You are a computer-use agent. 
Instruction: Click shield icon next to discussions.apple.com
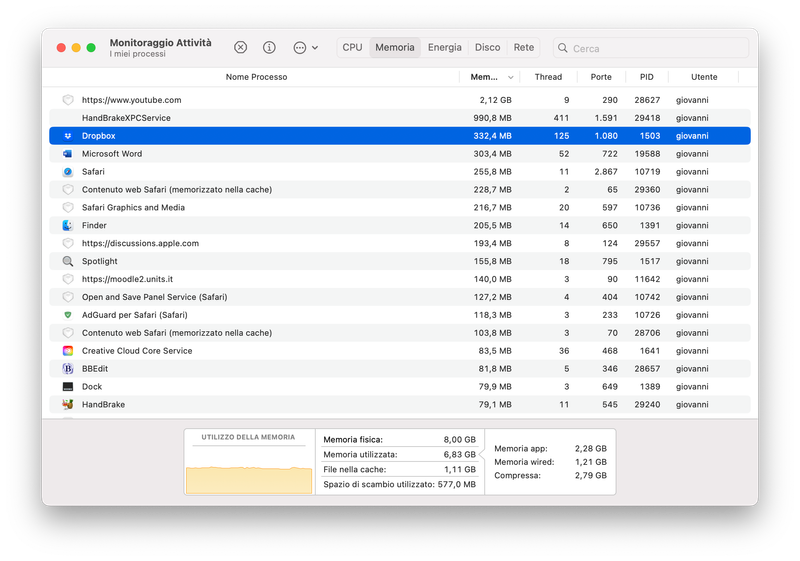point(68,243)
